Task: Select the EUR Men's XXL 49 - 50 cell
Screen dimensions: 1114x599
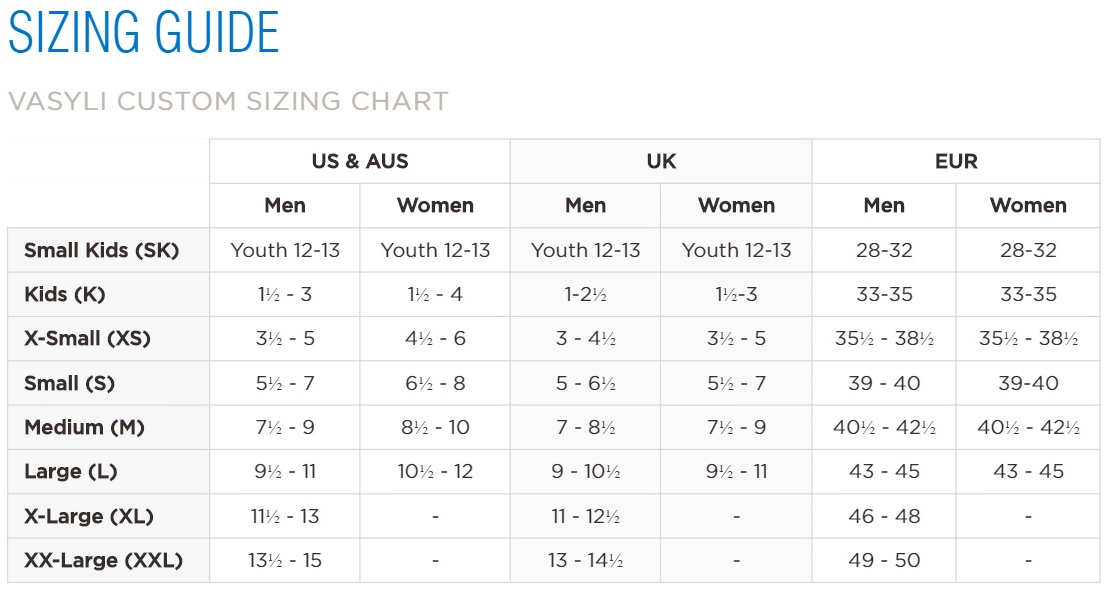Action: [x=884, y=560]
